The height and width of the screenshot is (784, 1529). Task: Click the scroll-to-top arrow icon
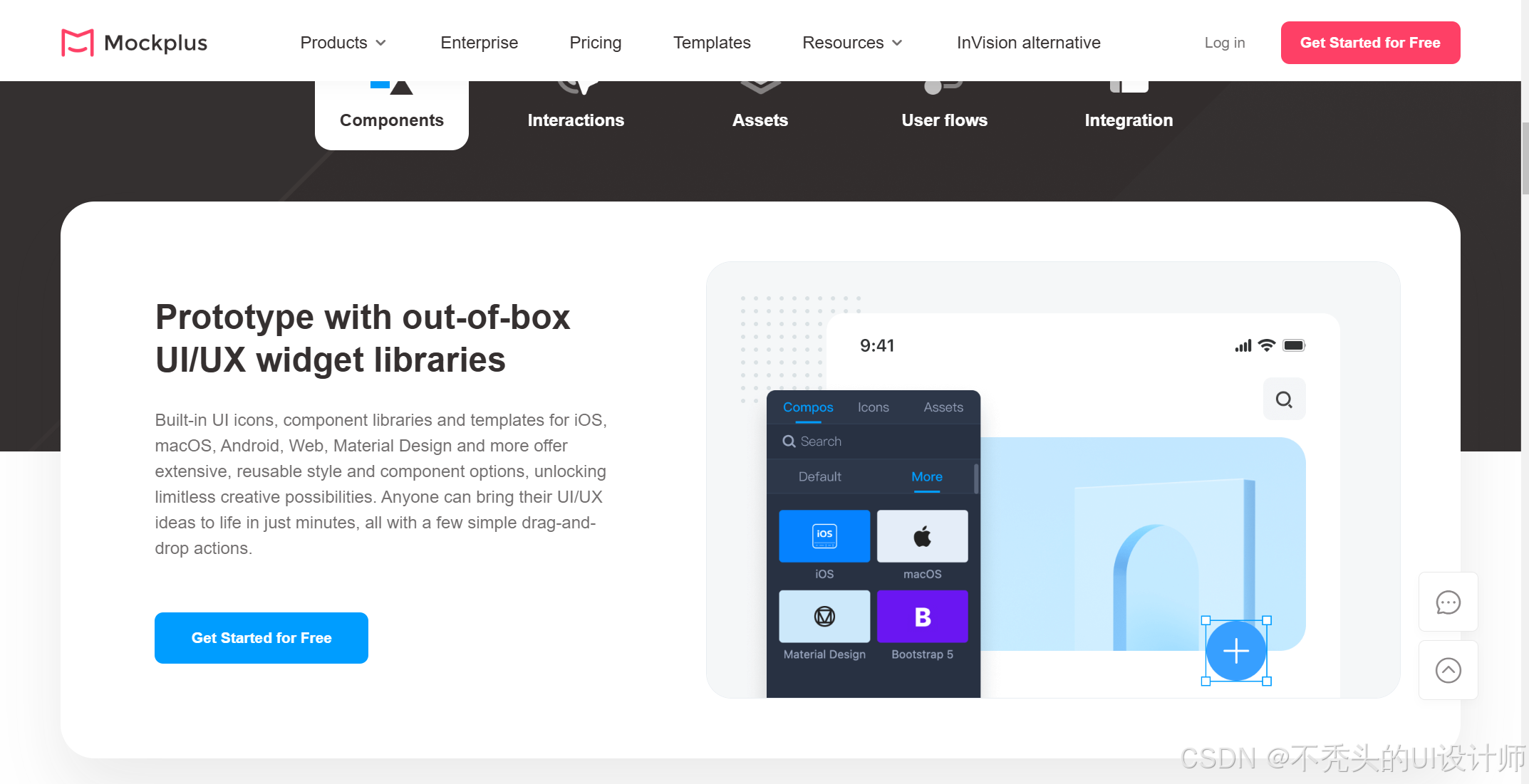tap(1448, 671)
